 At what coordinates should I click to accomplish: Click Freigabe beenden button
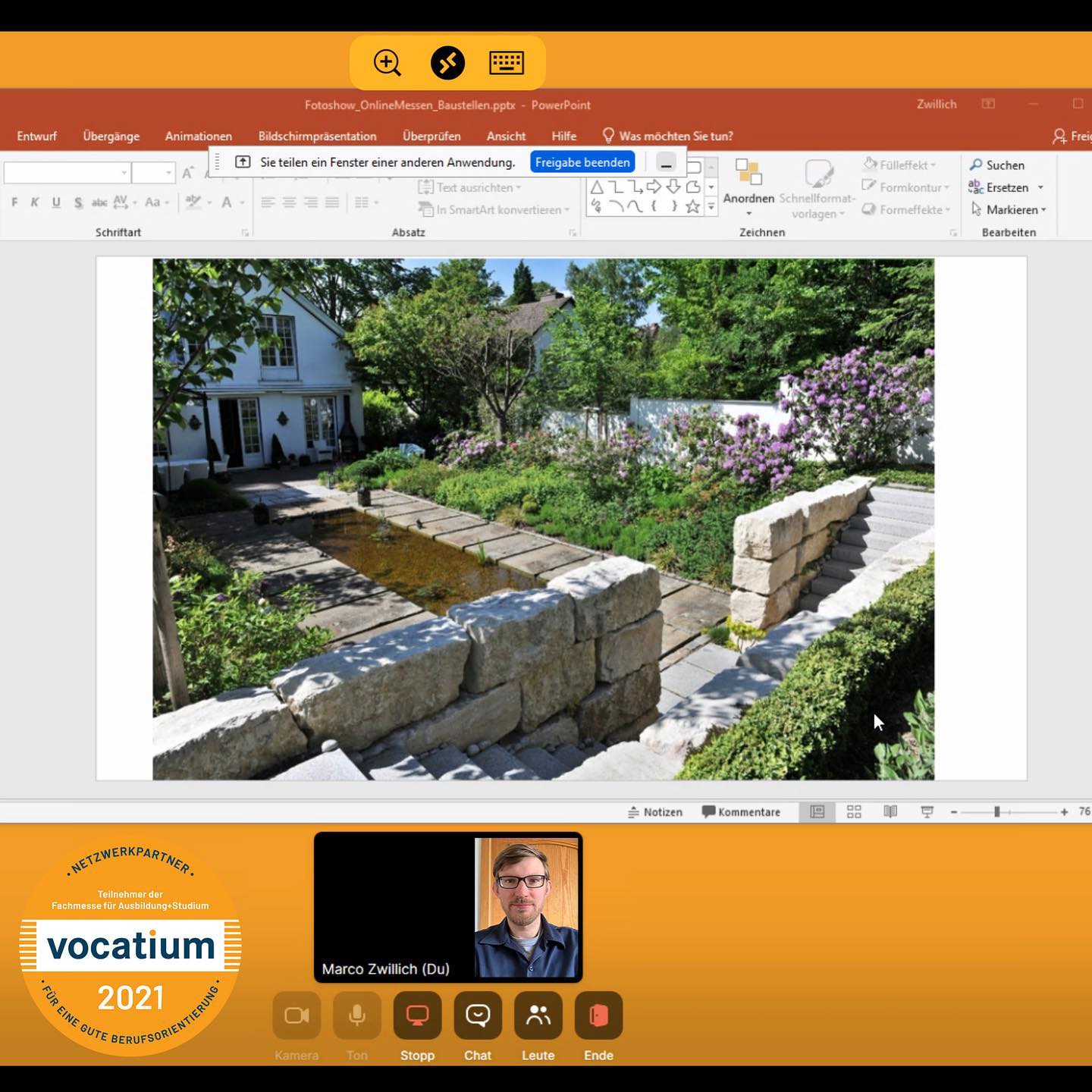tap(582, 162)
